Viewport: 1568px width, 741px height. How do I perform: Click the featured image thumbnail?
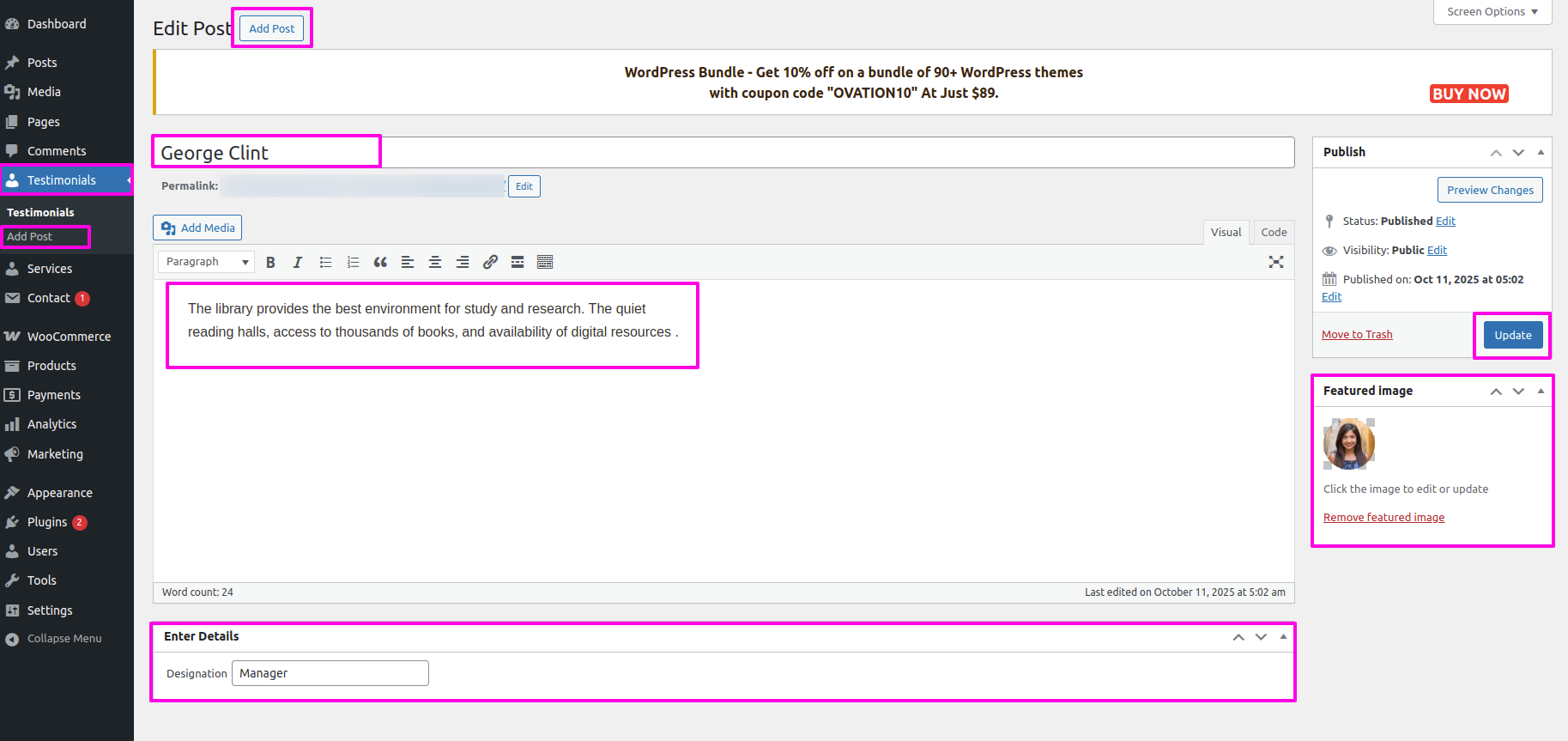tap(1349, 444)
